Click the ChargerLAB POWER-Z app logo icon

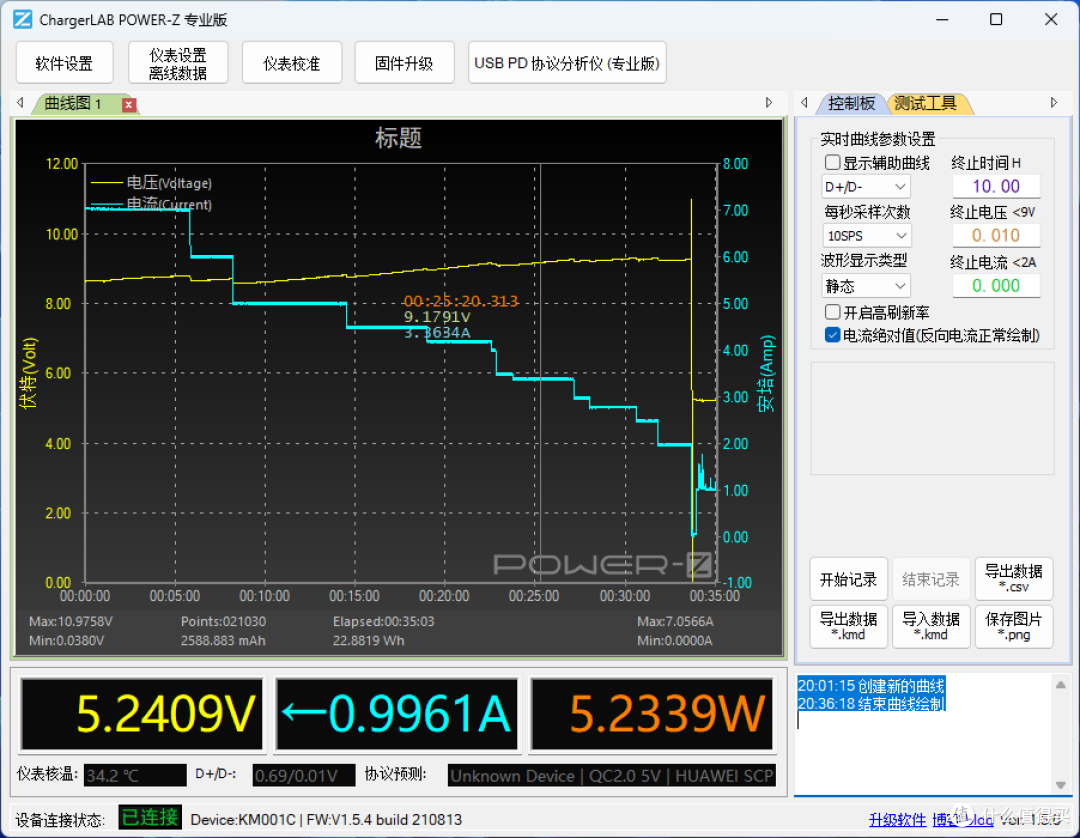[x=22, y=19]
